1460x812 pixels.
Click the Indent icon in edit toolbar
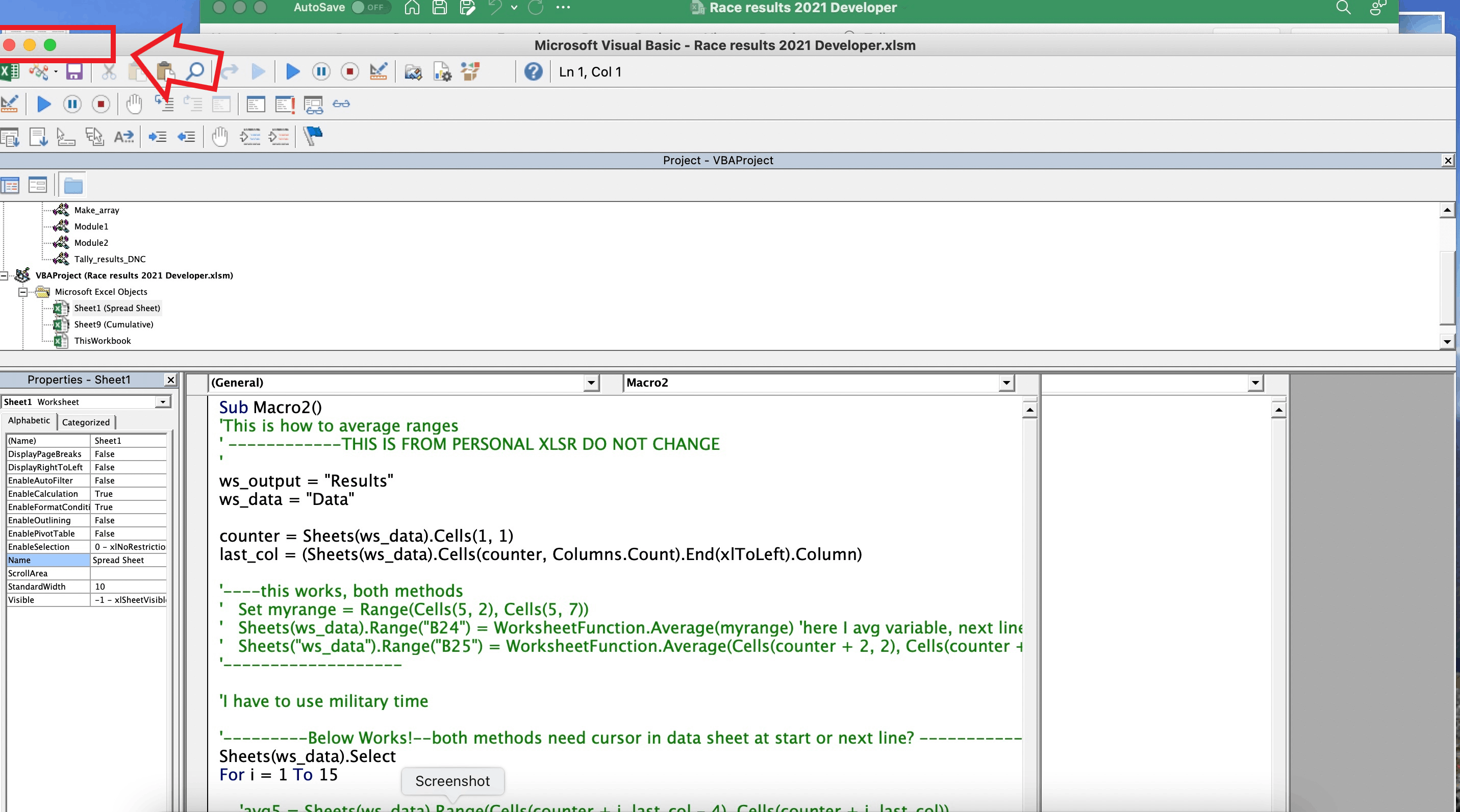click(x=157, y=137)
